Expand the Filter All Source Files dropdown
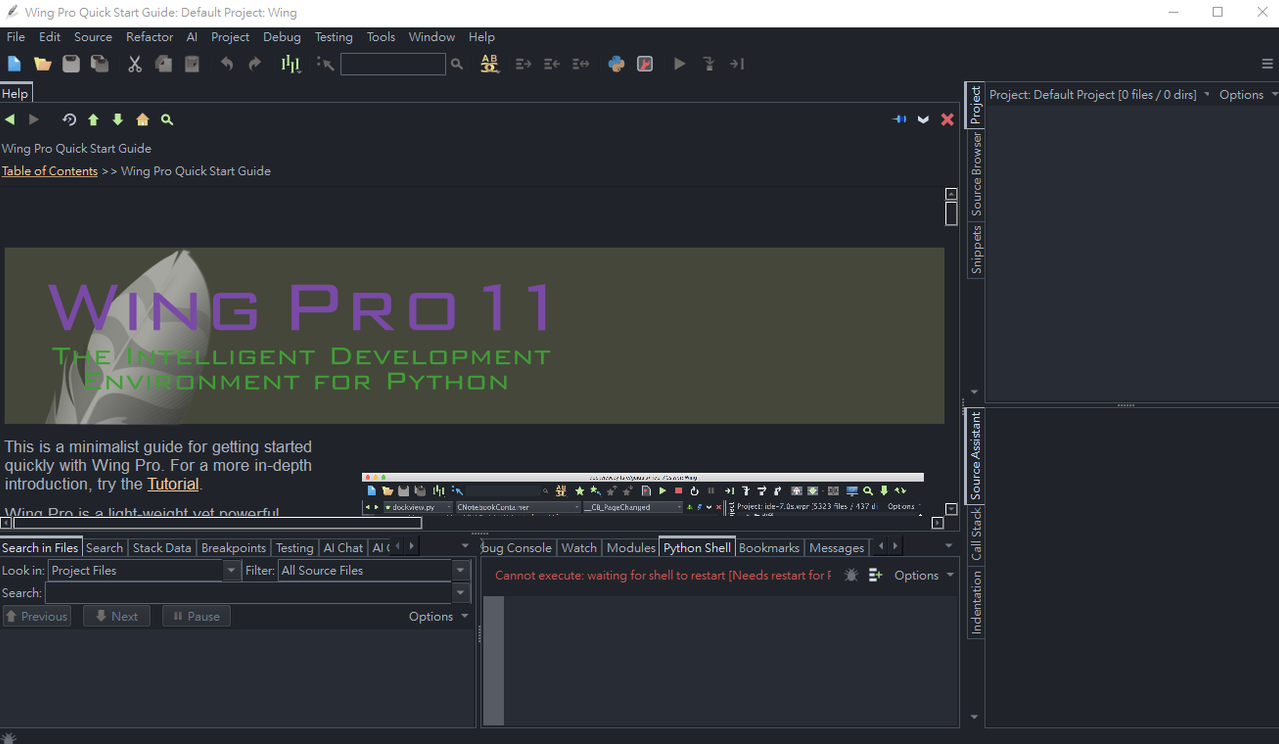Image resolution: width=1279 pixels, height=744 pixels. click(x=460, y=570)
